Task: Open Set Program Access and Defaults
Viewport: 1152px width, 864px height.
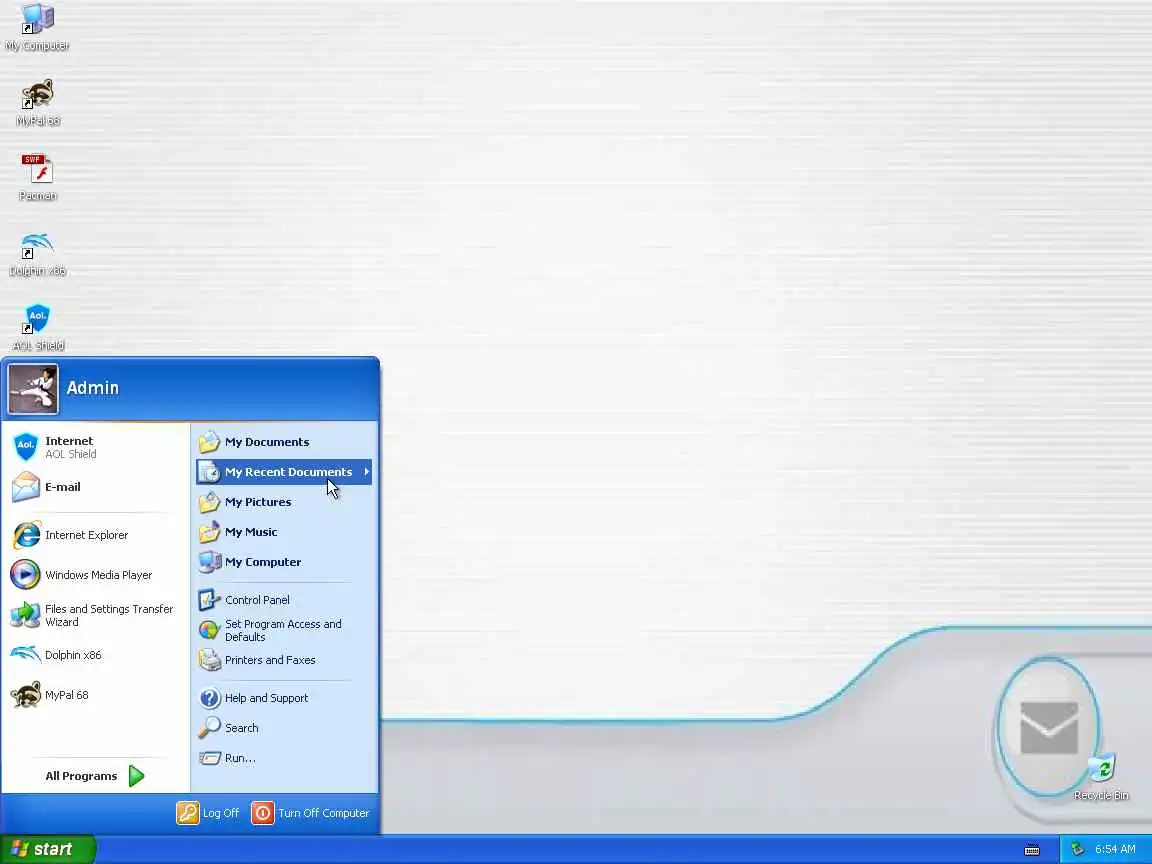Action: tap(284, 630)
